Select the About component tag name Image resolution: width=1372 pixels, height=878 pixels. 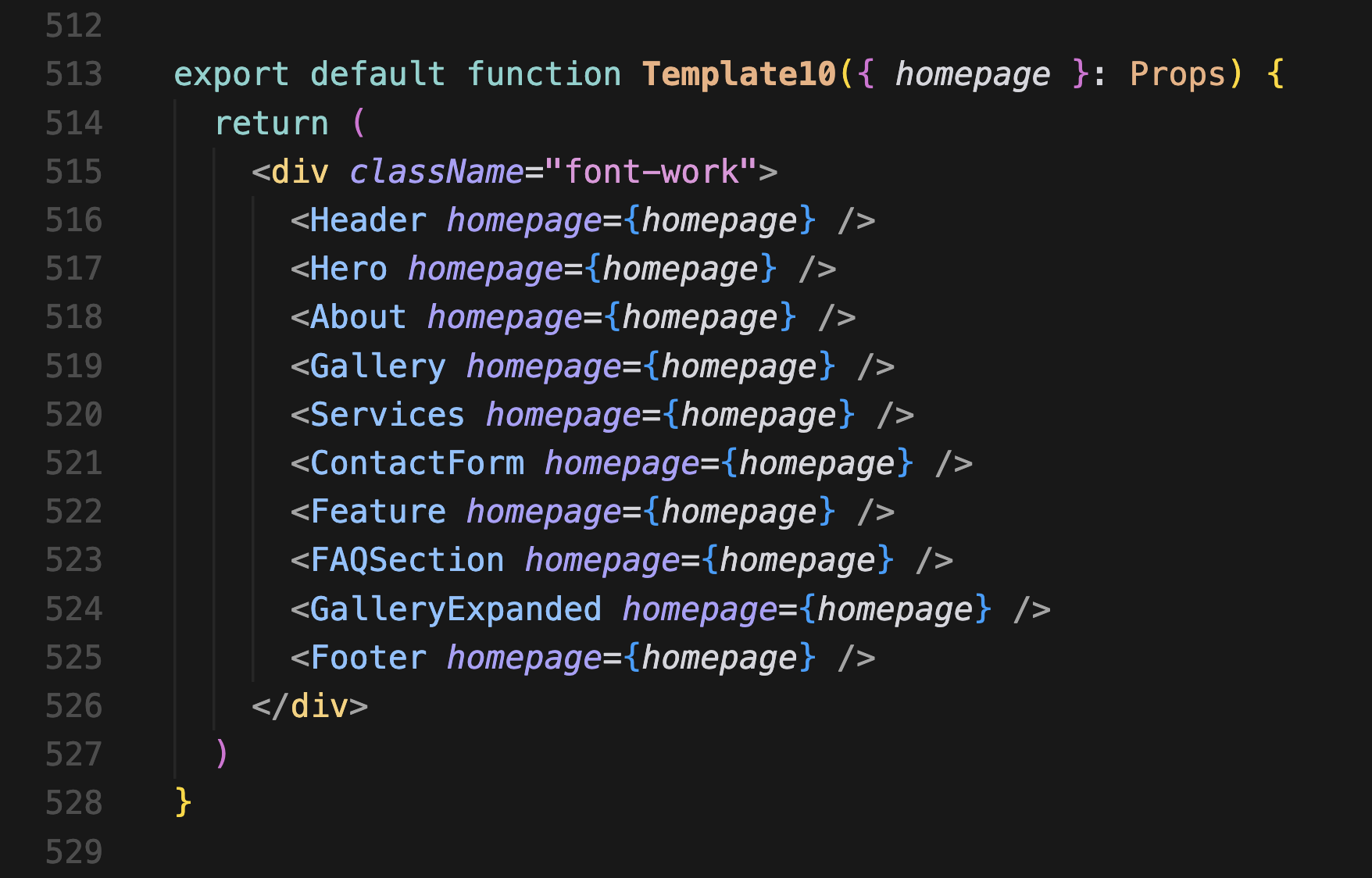tap(358, 318)
